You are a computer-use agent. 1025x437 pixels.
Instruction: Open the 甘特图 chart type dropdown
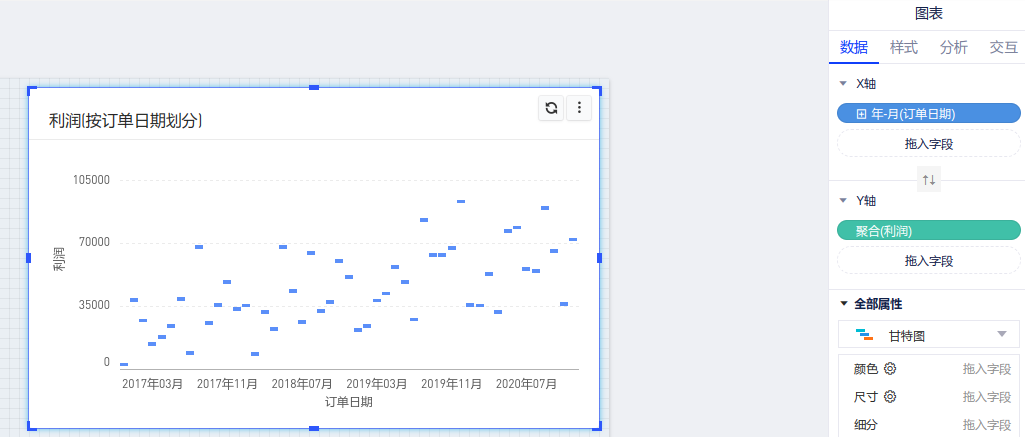click(1002, 335)
